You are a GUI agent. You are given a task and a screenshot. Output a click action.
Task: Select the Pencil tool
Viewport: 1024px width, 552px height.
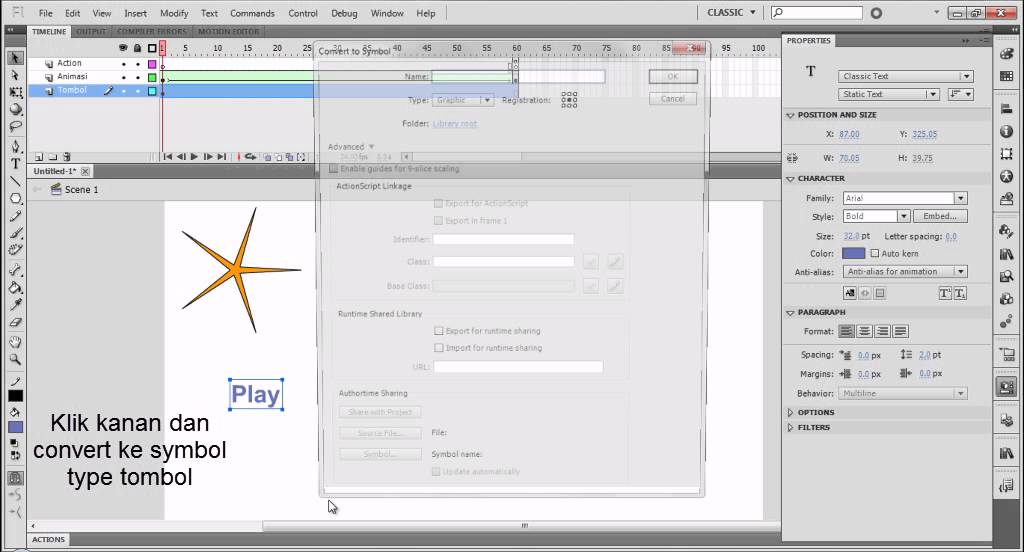click(15, 216)
